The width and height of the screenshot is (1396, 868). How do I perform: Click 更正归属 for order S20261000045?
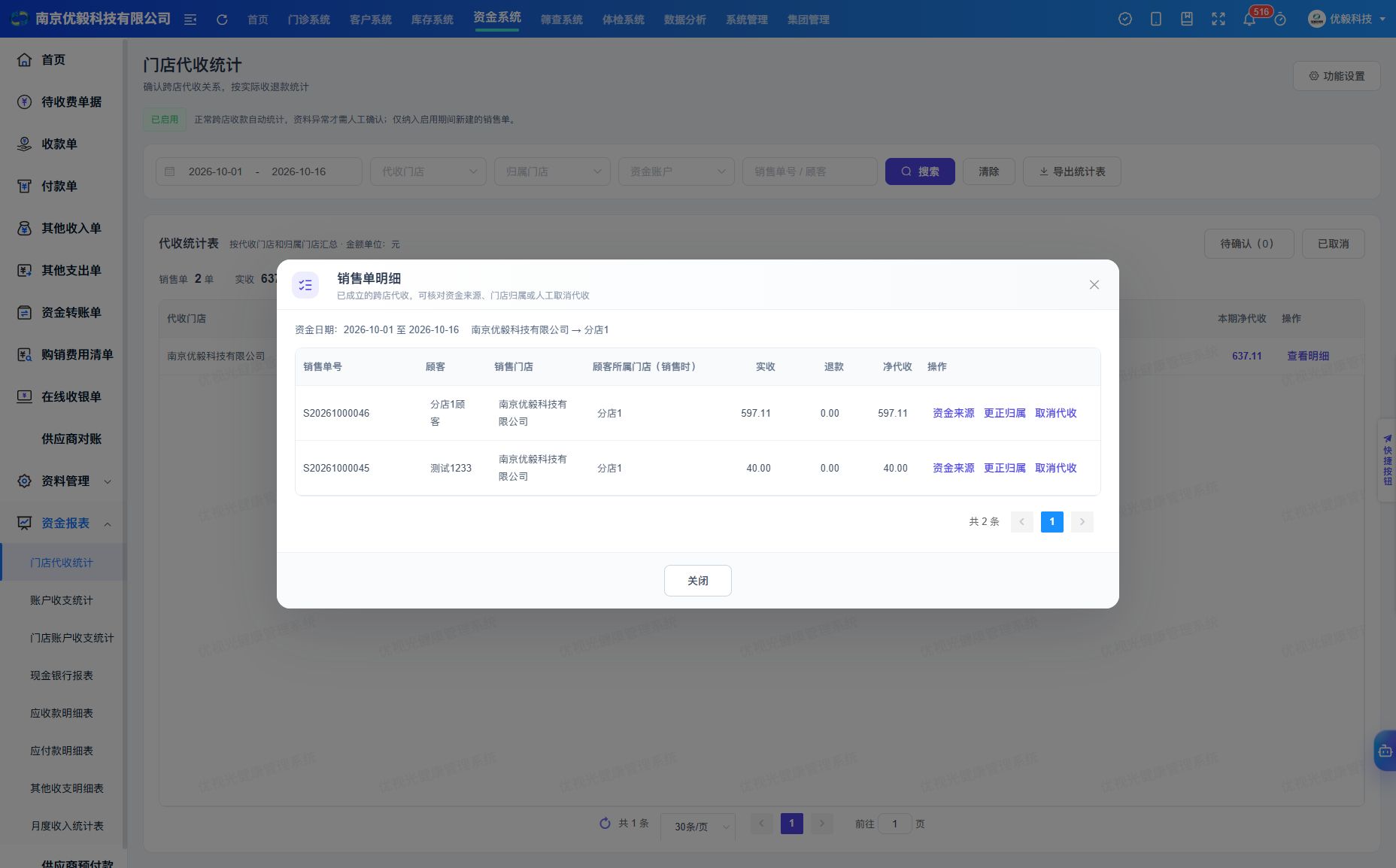pos(1005,468)
